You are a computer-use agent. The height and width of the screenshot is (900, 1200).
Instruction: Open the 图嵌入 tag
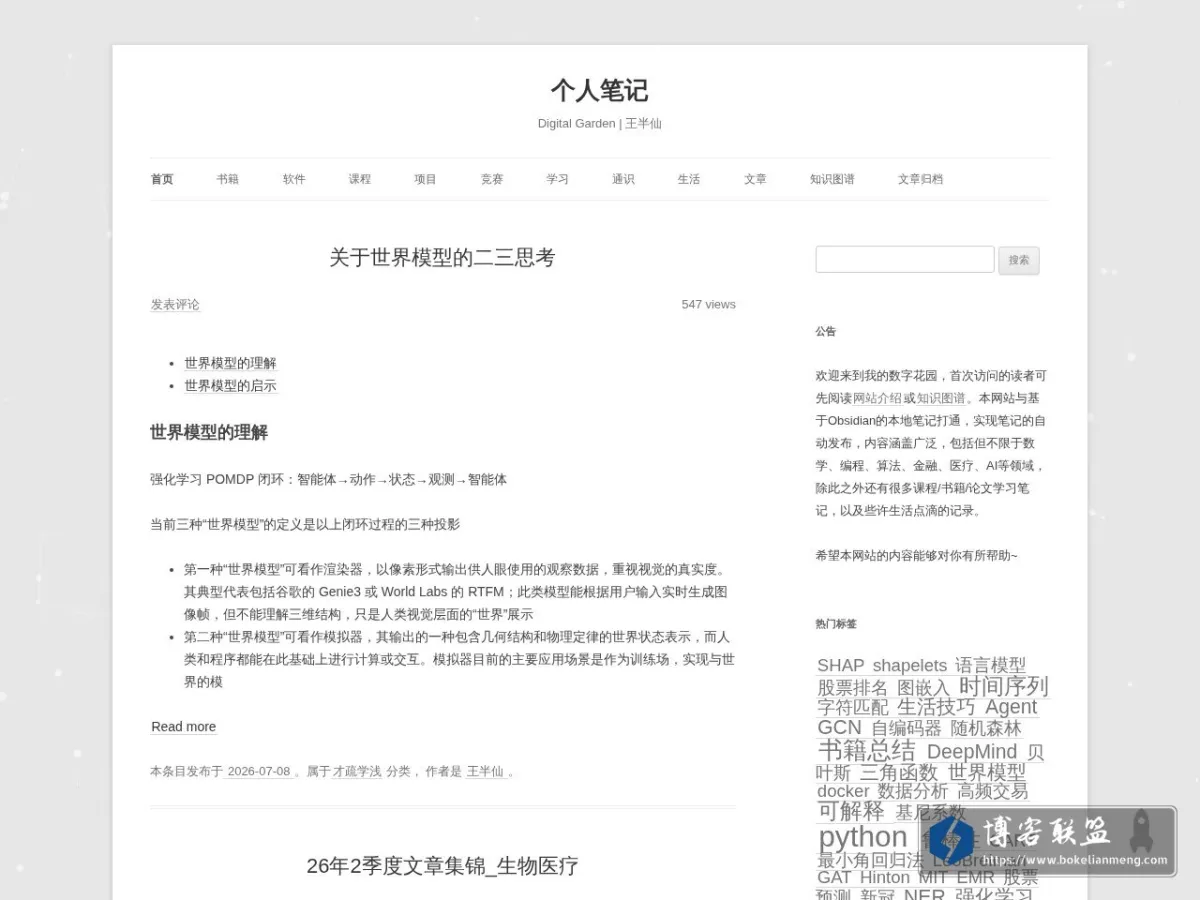pyautogui.click(x=923, y=688)
